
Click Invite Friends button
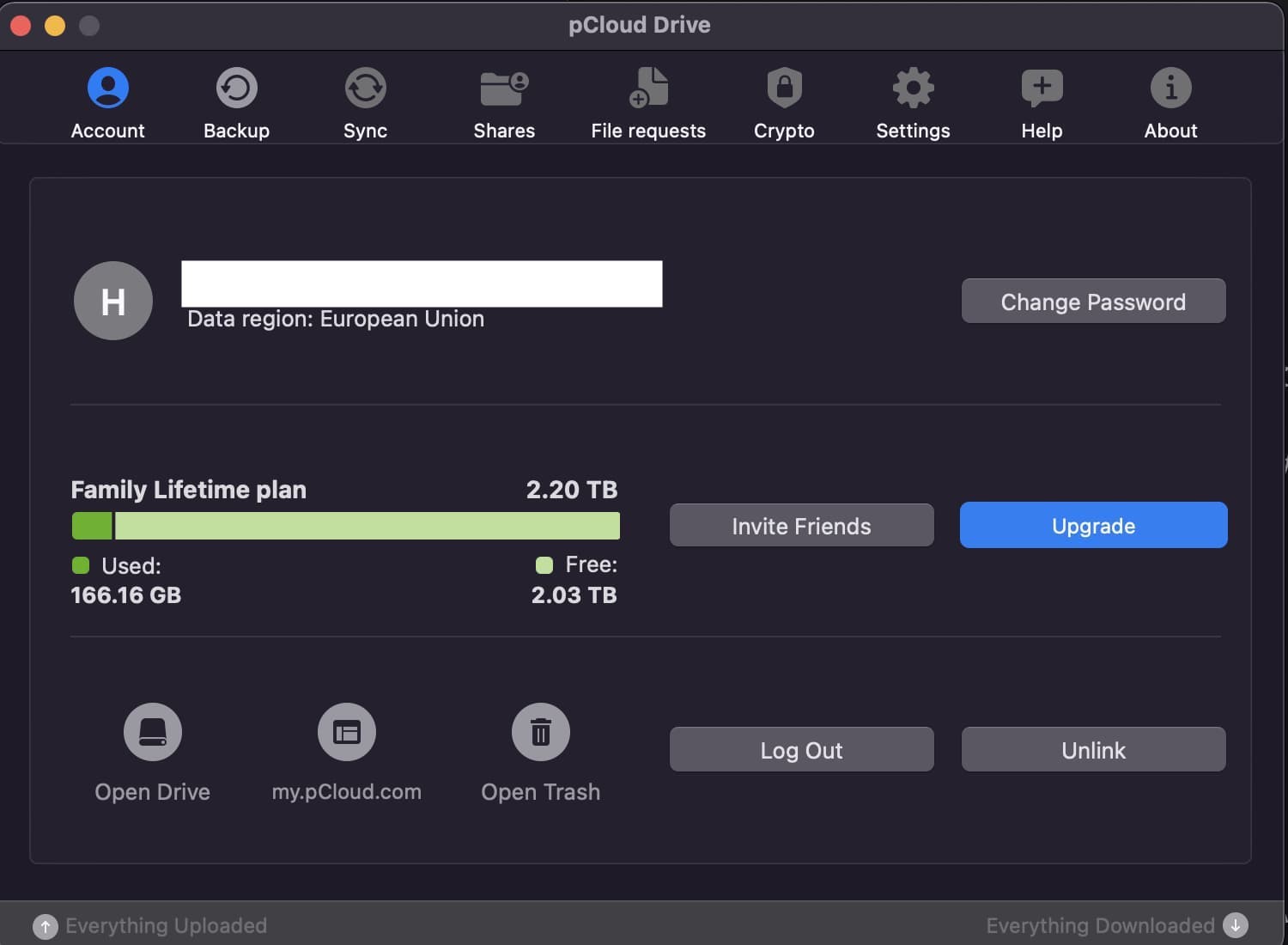801,526
